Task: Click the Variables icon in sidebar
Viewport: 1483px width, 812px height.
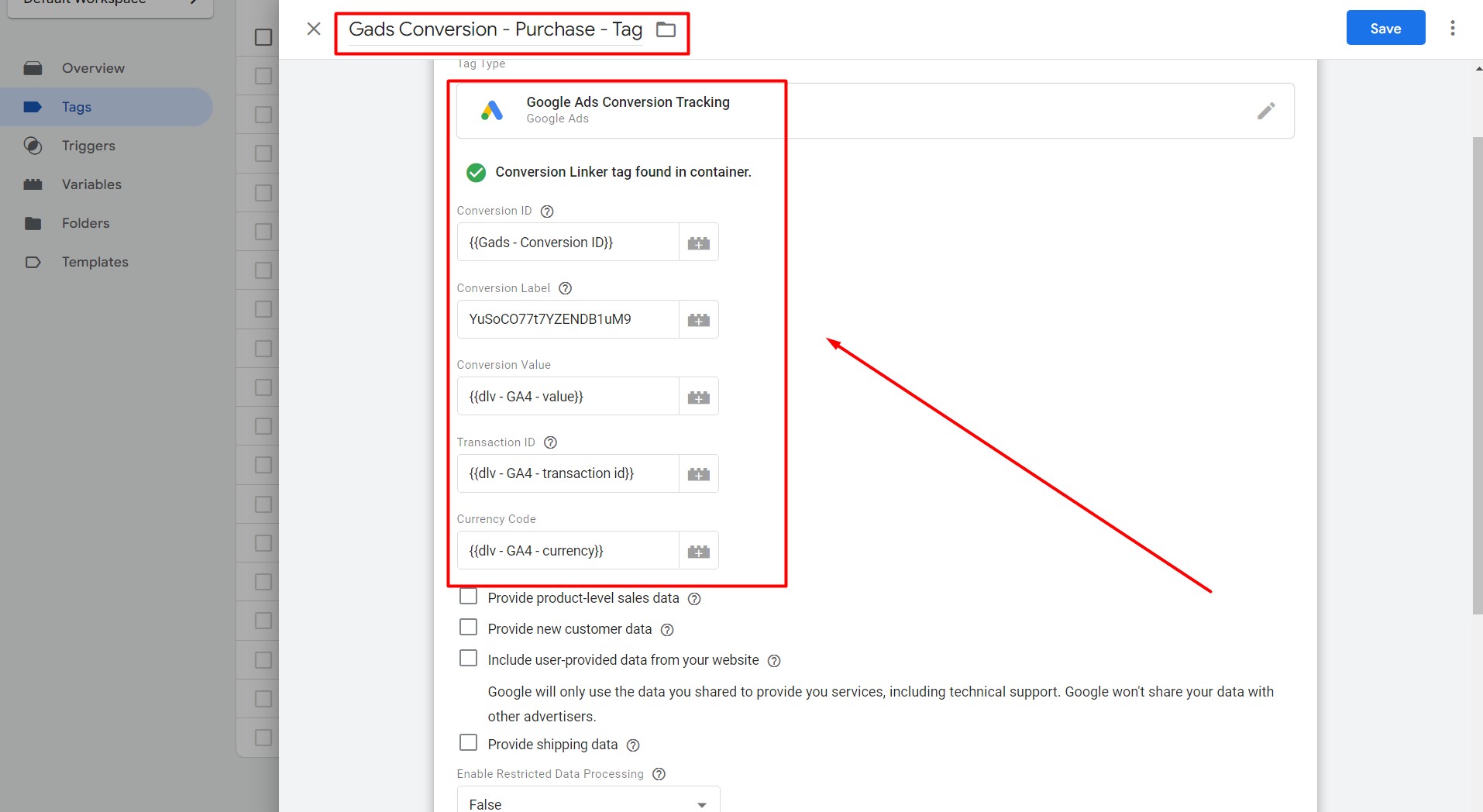Action: tap(33, 184)
